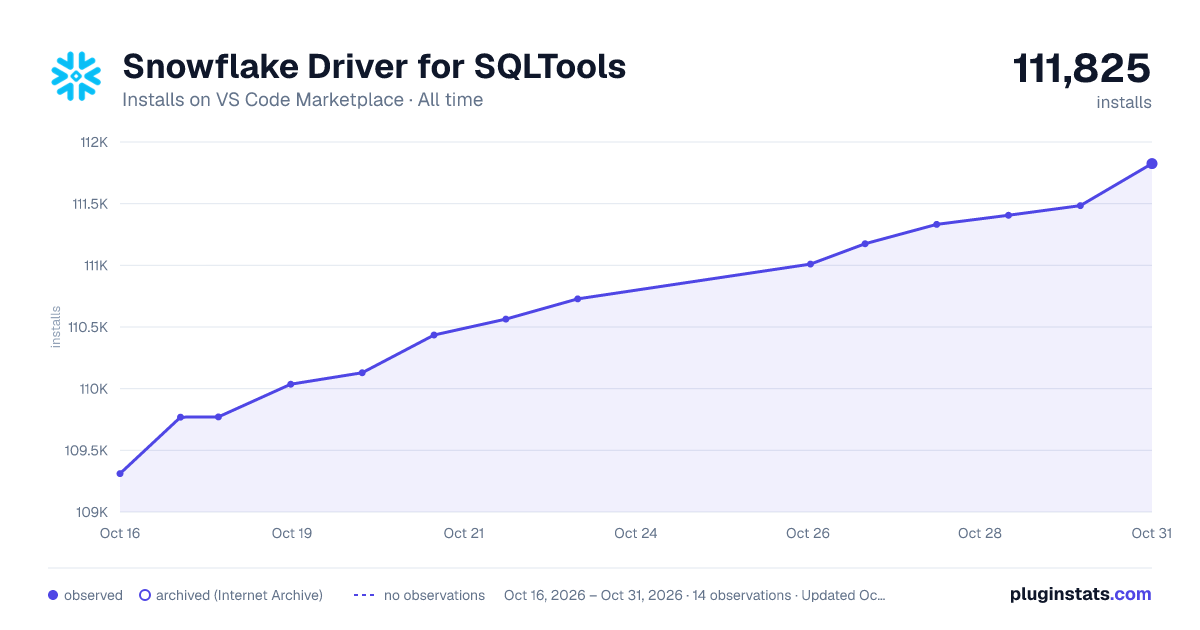Viewport: 1200px width, 630px height.
Task: Click the Oct 26 x-axis label
Action: (808, 533)
